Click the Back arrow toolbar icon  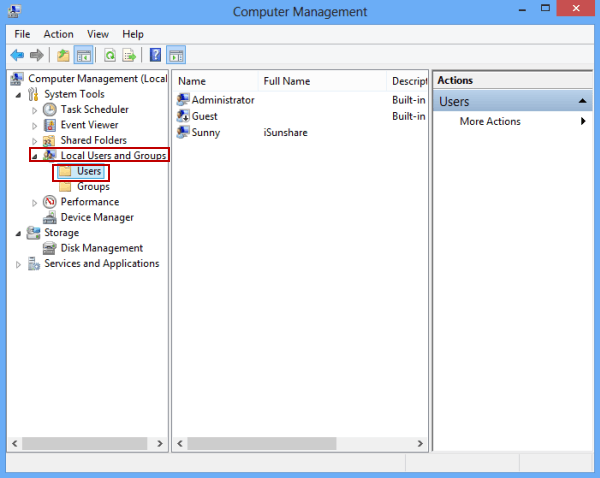pyautogui.click(x=17, y=55)
